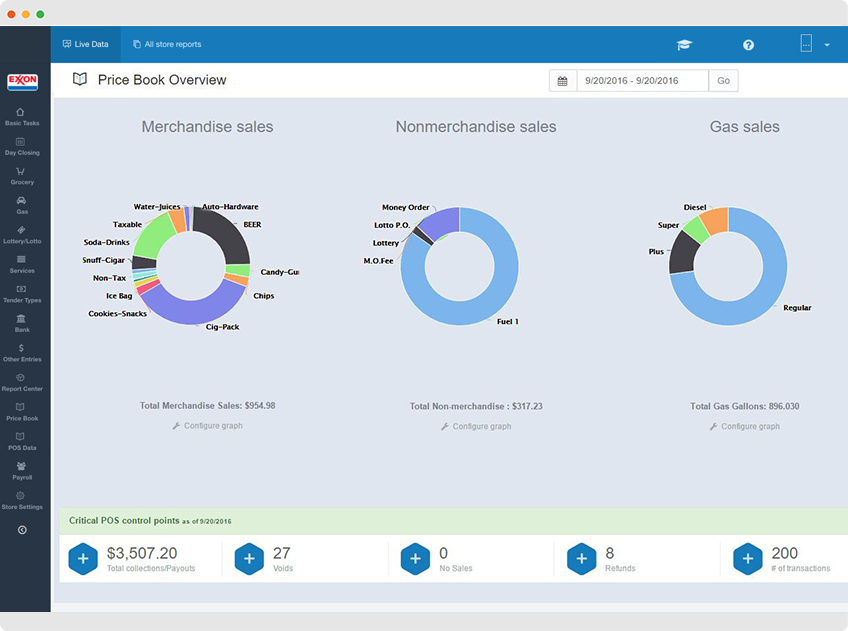Open the Report Center
This screenshot has height=631, width=848.
click(x=22, y=382)
